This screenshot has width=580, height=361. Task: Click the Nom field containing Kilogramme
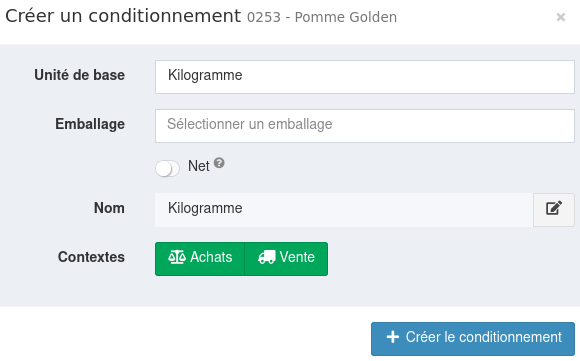(344, 210)
